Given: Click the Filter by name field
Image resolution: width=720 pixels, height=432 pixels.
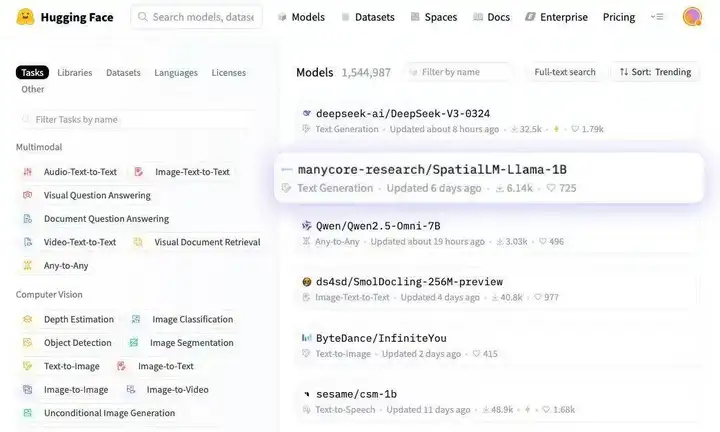Looking at the screenshot, I should [x=460, y=72].
